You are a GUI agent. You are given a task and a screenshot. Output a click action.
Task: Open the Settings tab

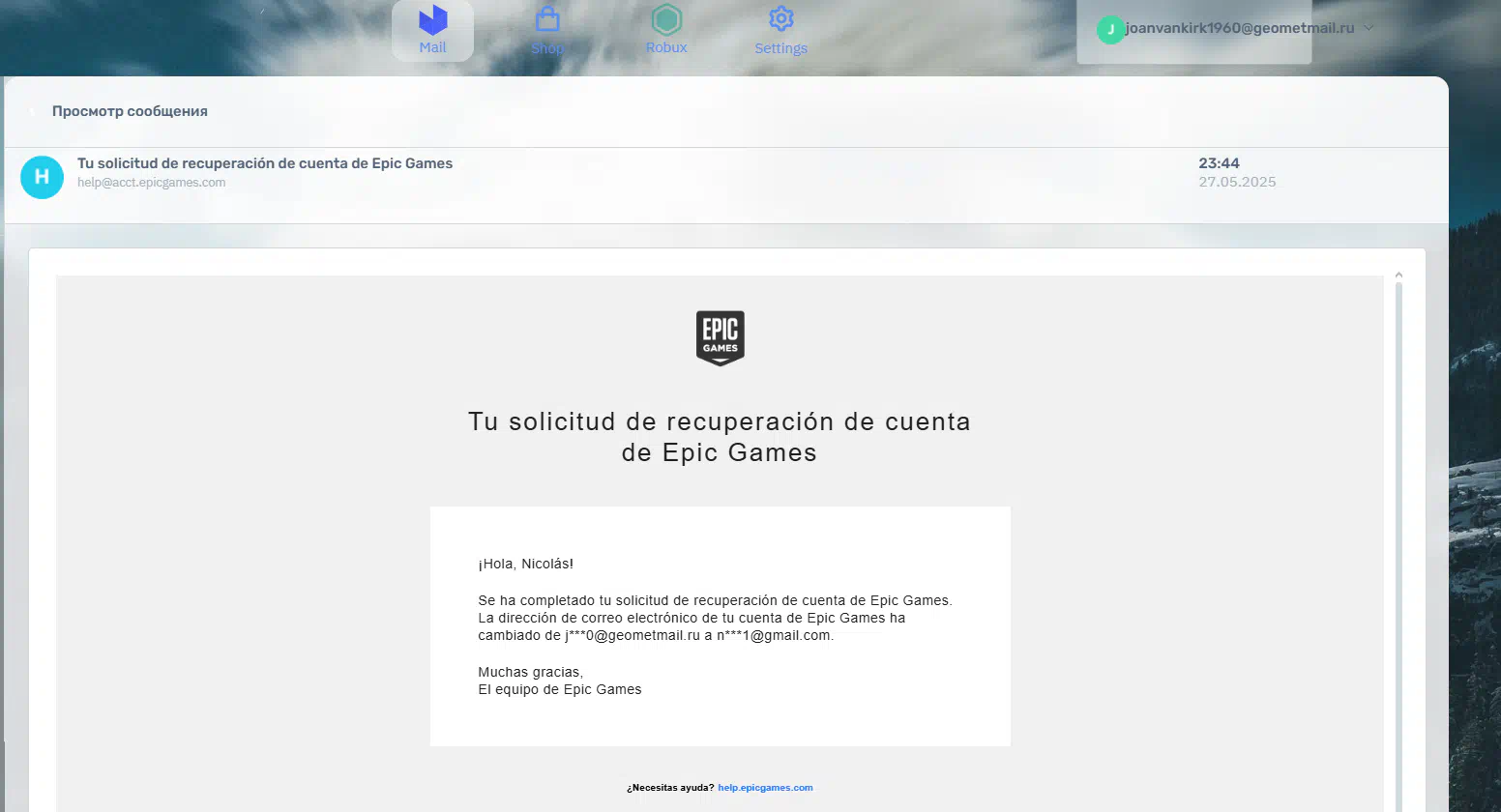pyautogui.click(x=780, y=31)
